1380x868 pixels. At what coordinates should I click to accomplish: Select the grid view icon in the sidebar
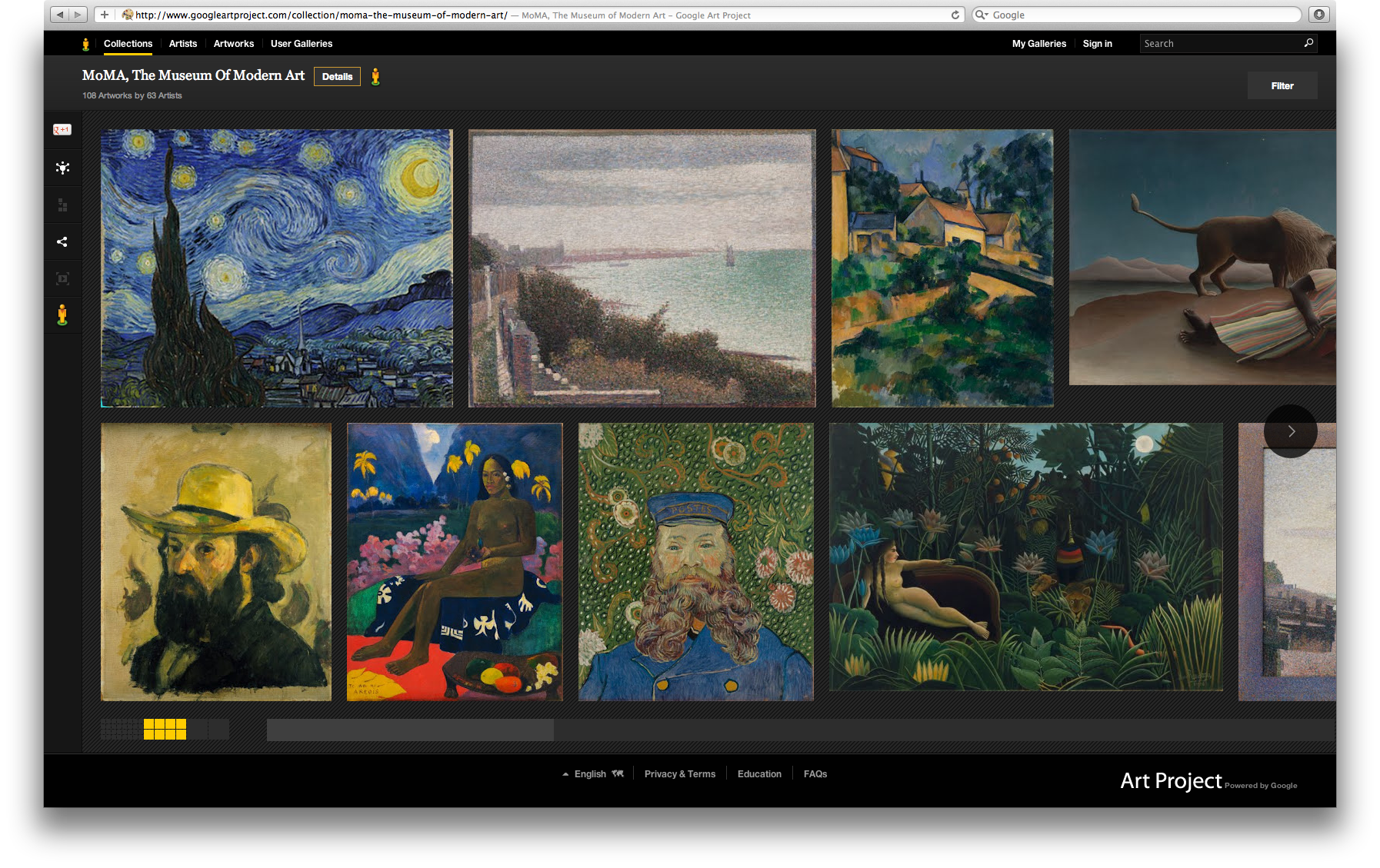62,204
